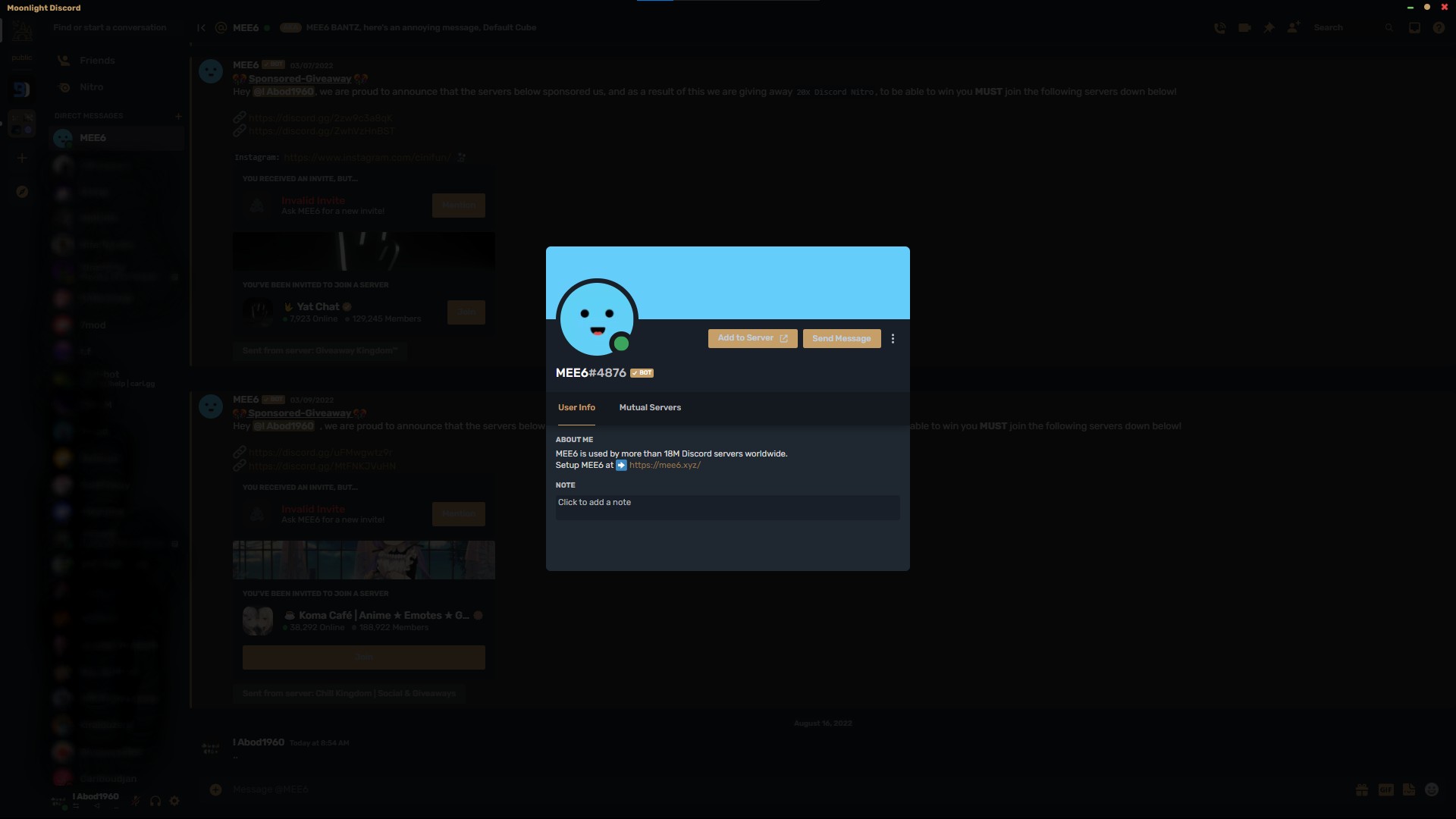
Task: Click the Send Message button
Action: [x=841, y=339]
